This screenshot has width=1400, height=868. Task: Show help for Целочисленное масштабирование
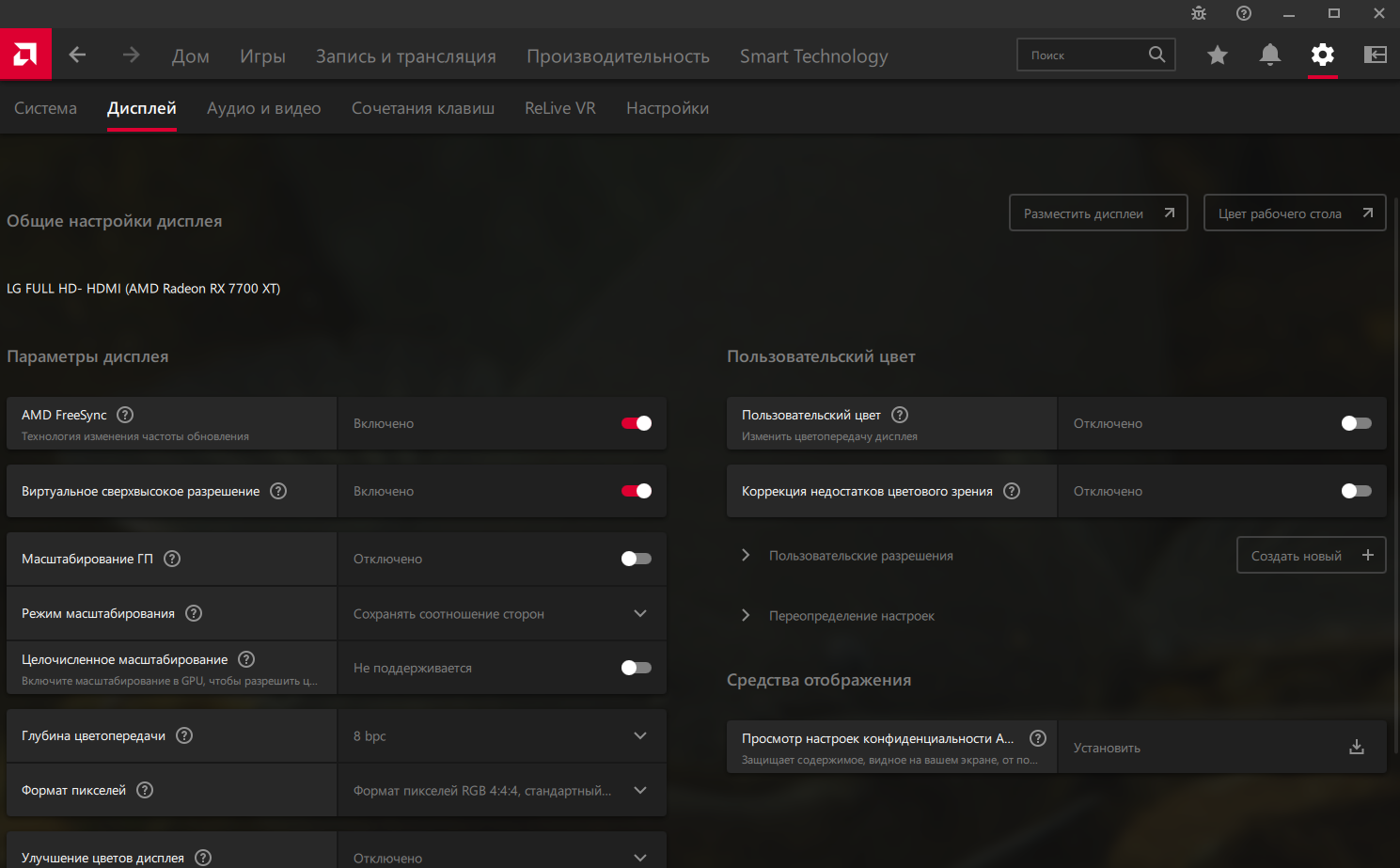coord(246,659)
